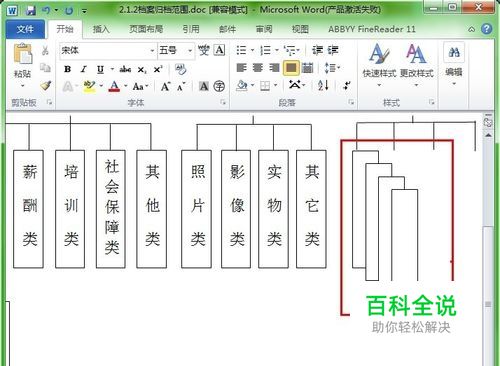Click the enclosed character icon

coord(219,87)
